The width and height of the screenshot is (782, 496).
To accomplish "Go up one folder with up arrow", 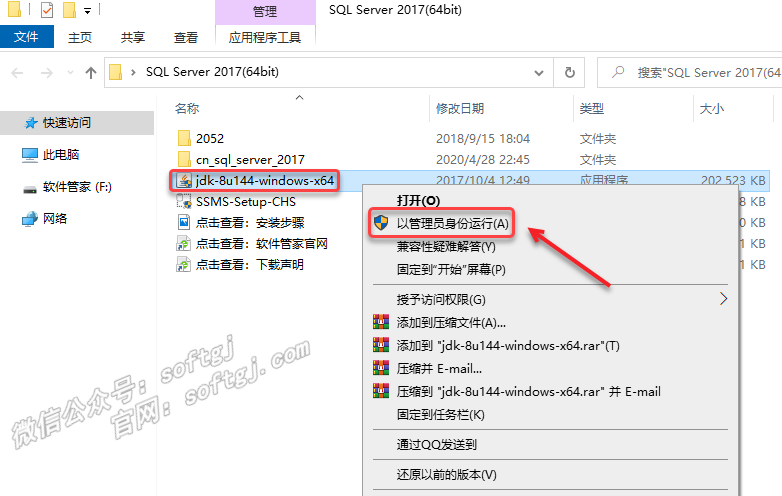I will pos(90,73).
